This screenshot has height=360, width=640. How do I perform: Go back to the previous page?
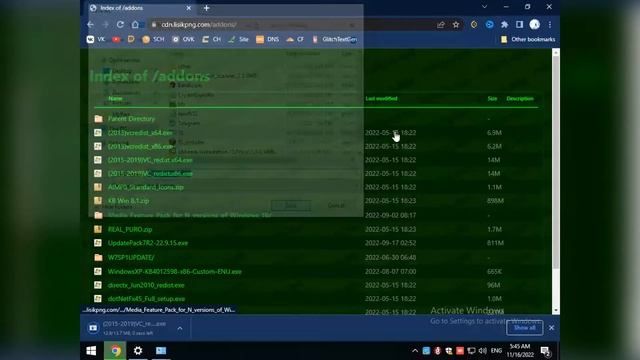(x=90, y=24)
